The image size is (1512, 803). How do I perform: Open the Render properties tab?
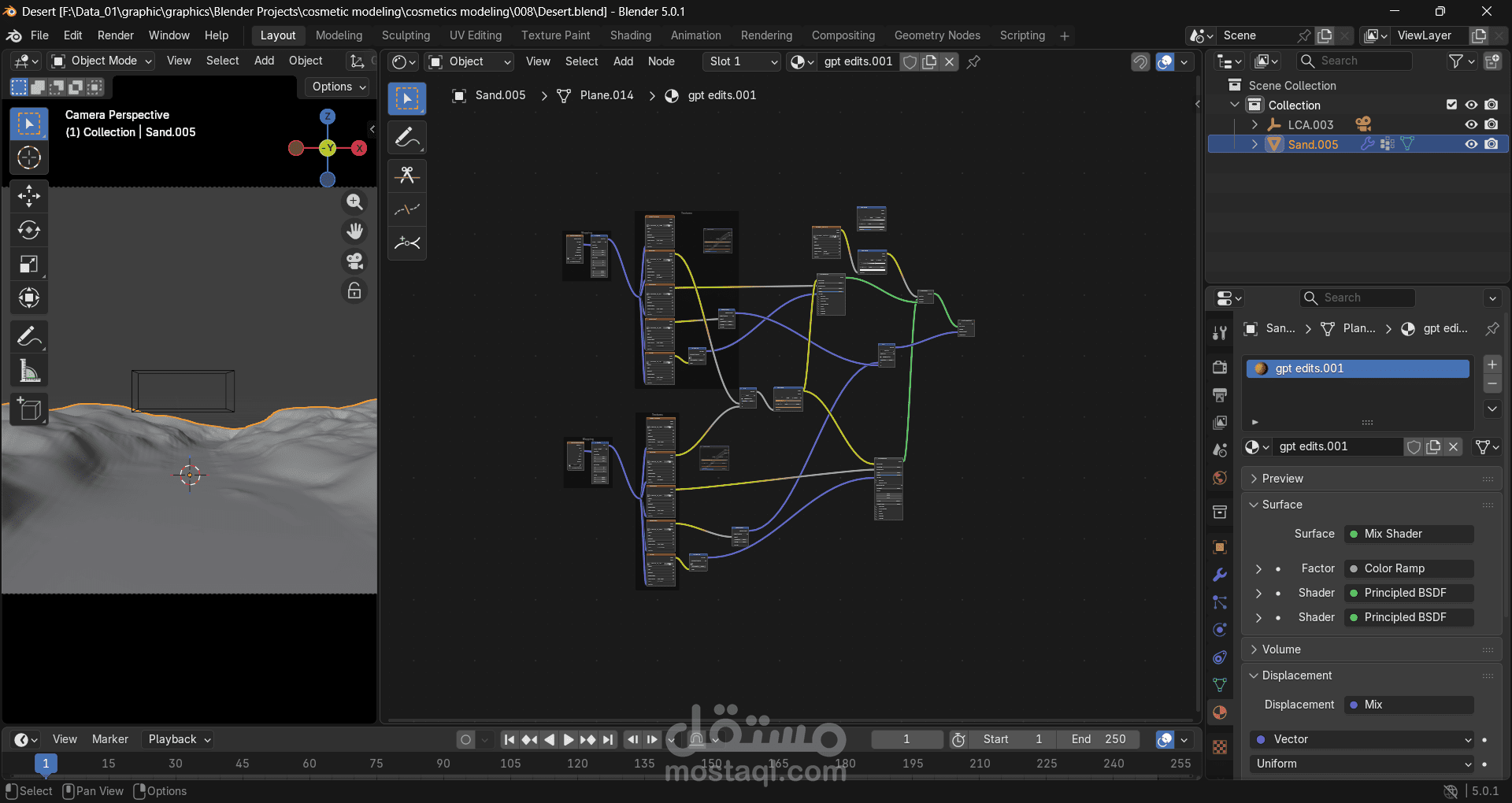tap(1220, 367)
